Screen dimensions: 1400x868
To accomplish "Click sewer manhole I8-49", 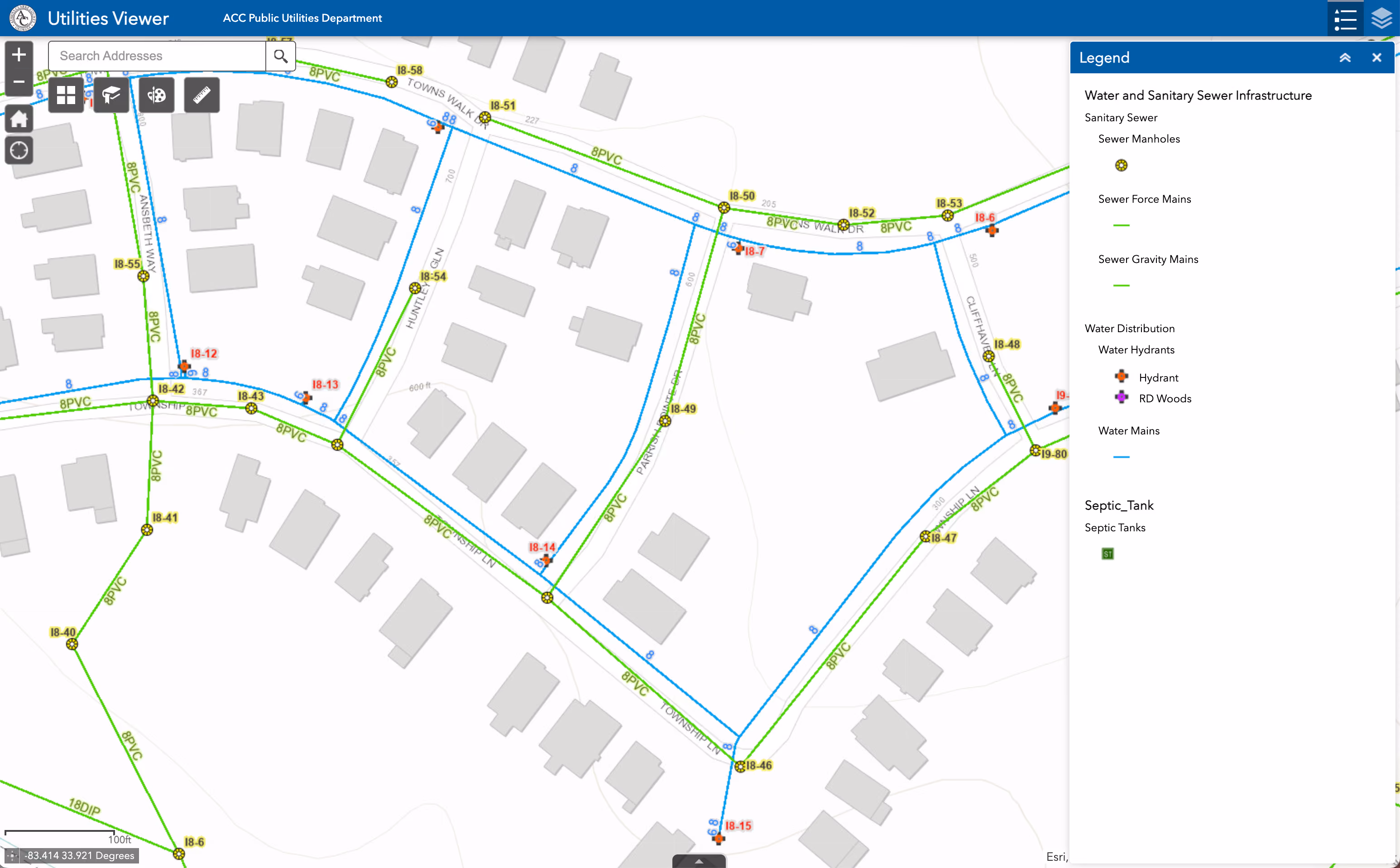I will tap(665, 421).
